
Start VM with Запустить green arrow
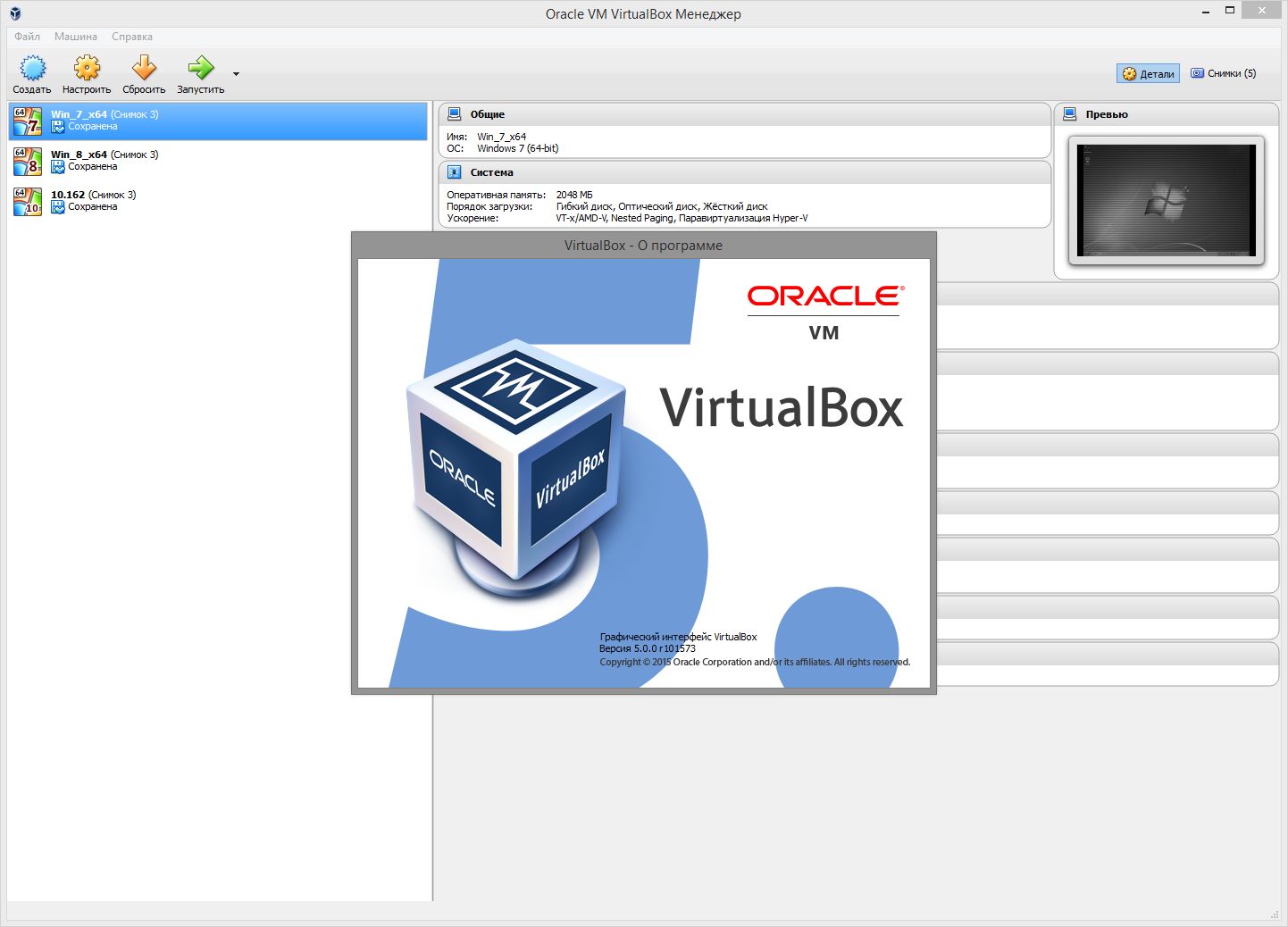click(x=201, y=68)
